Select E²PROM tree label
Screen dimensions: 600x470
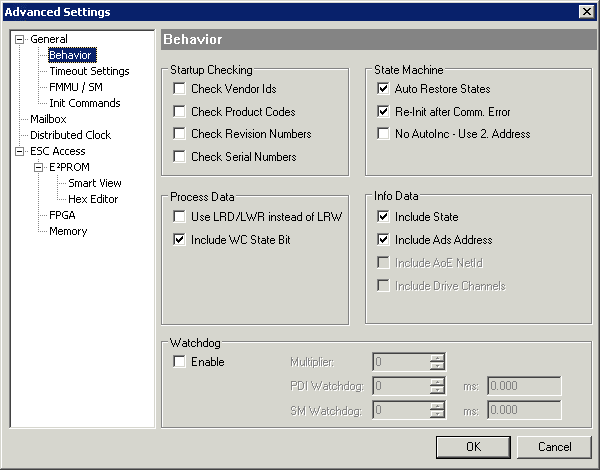point(69,167)
